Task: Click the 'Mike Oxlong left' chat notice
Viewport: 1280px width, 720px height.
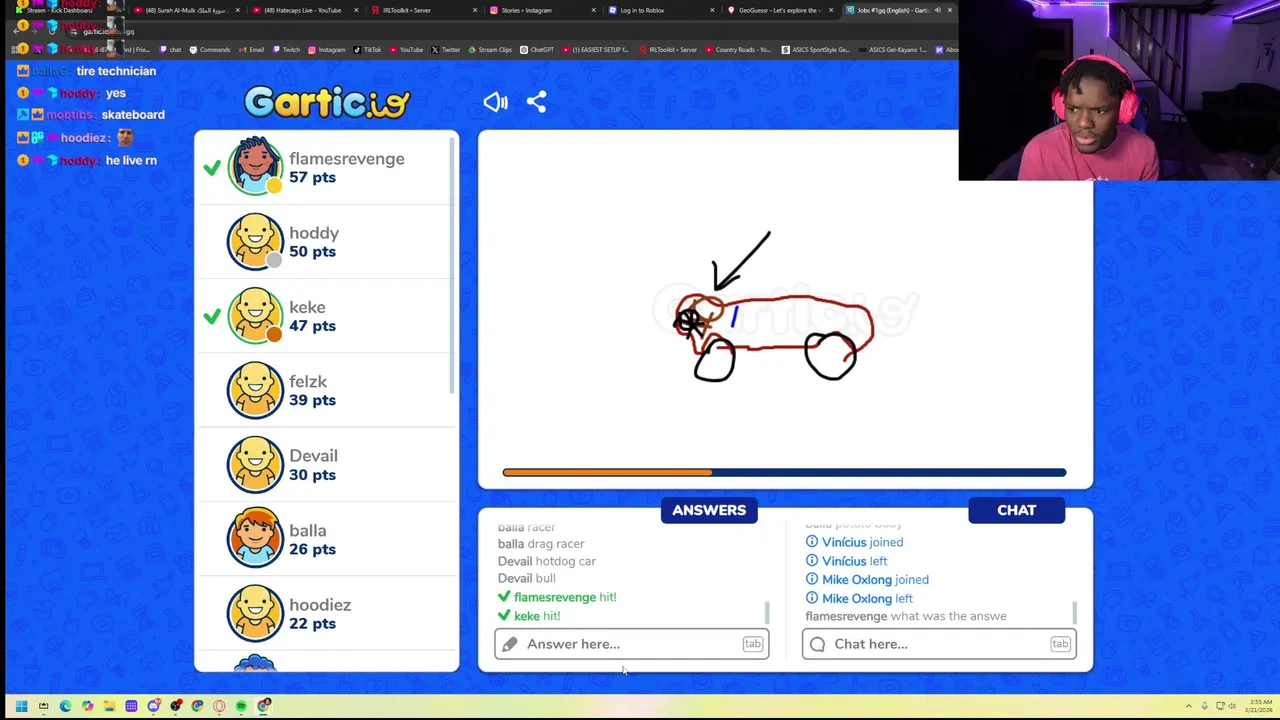Action: (x=859, y=598)
